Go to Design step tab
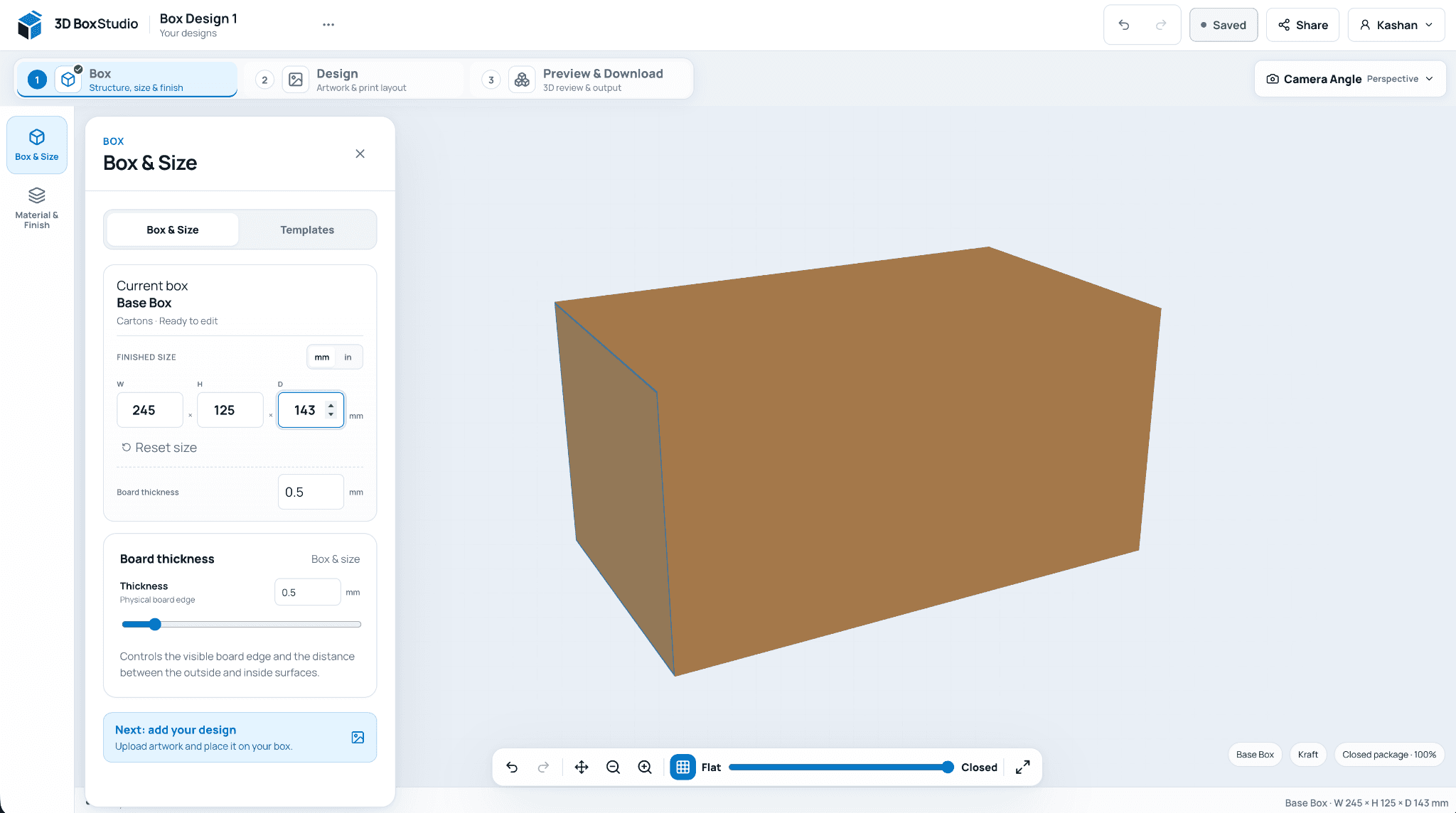The width and height of the screenshot is (1456, 813). (353, 80)
